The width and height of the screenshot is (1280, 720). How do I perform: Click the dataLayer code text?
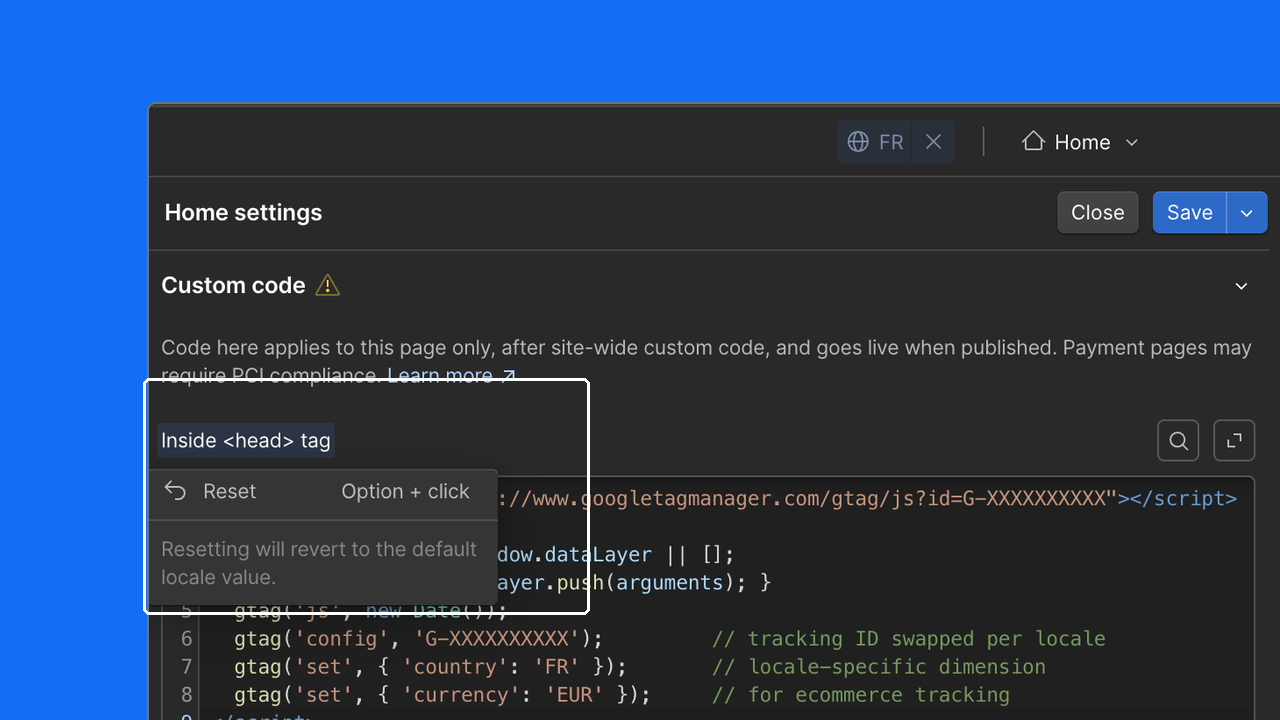(599, 555)
